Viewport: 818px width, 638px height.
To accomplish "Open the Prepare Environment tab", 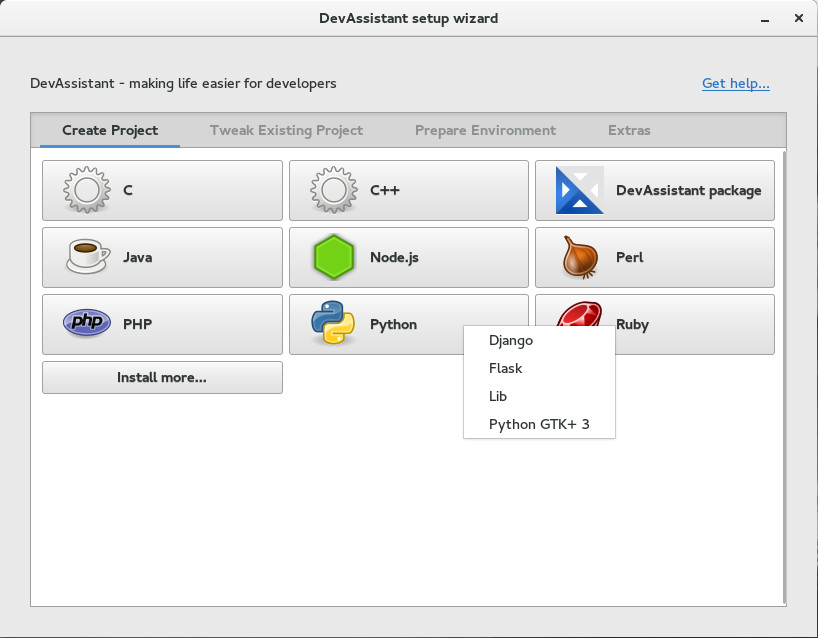I will pos(485,130).
